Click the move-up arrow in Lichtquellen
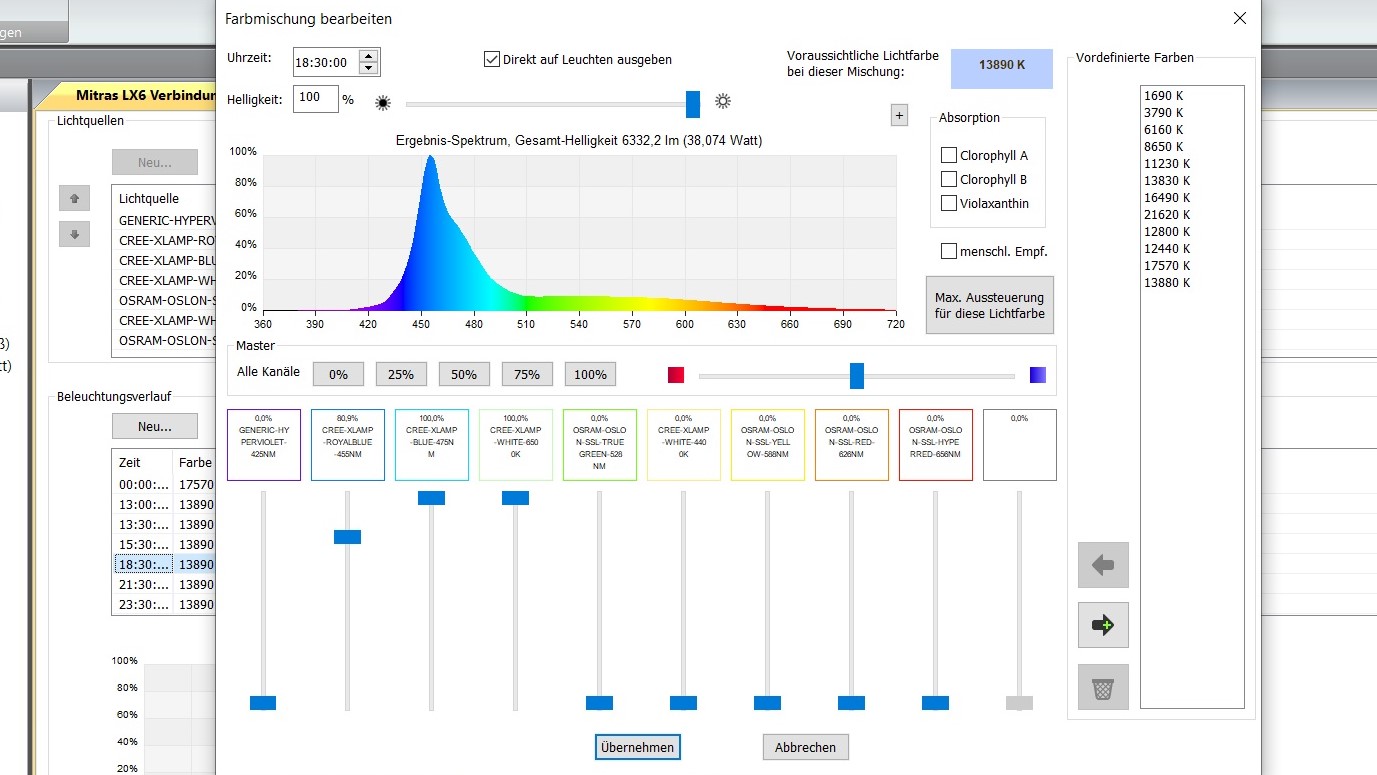 [x=74, y=198]
